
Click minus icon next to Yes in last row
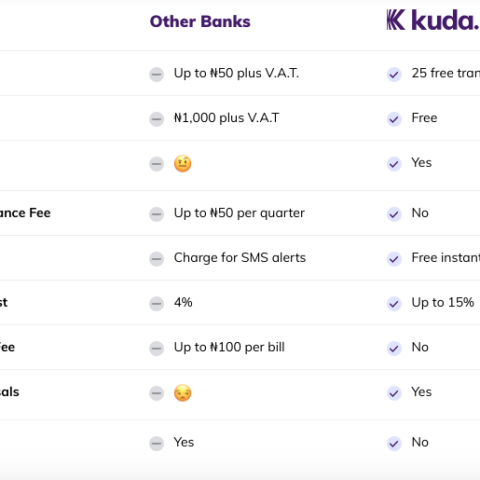156,443
